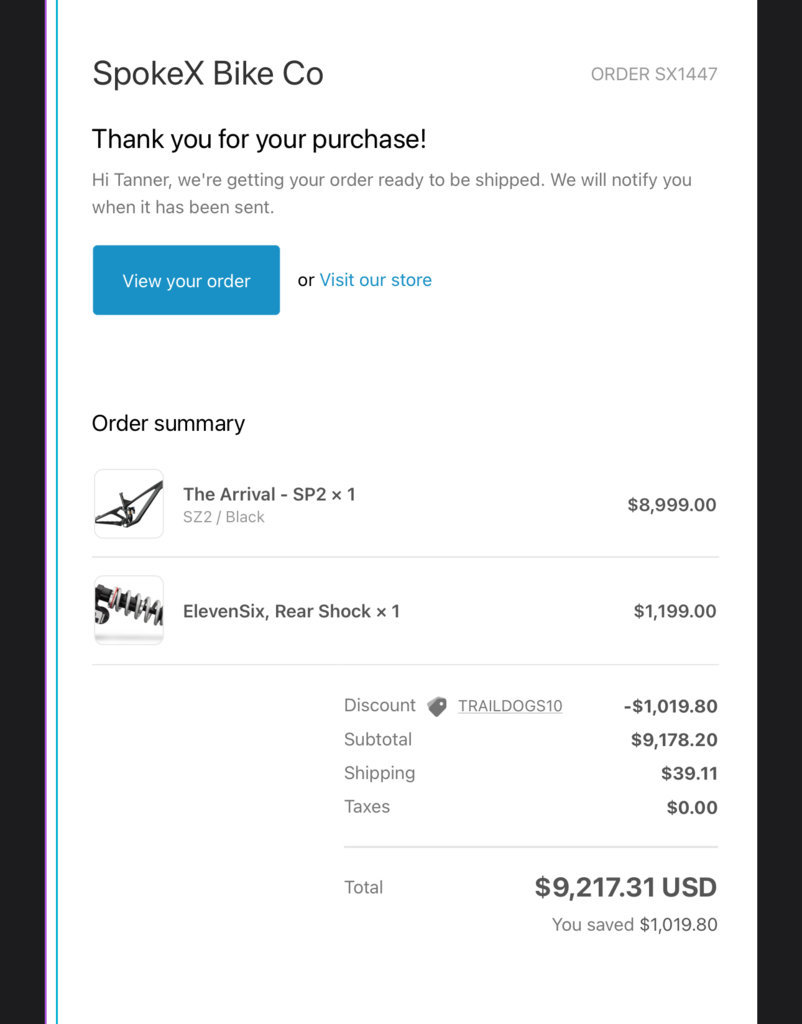Click the $0.00 taxes value

coord(692,807)
